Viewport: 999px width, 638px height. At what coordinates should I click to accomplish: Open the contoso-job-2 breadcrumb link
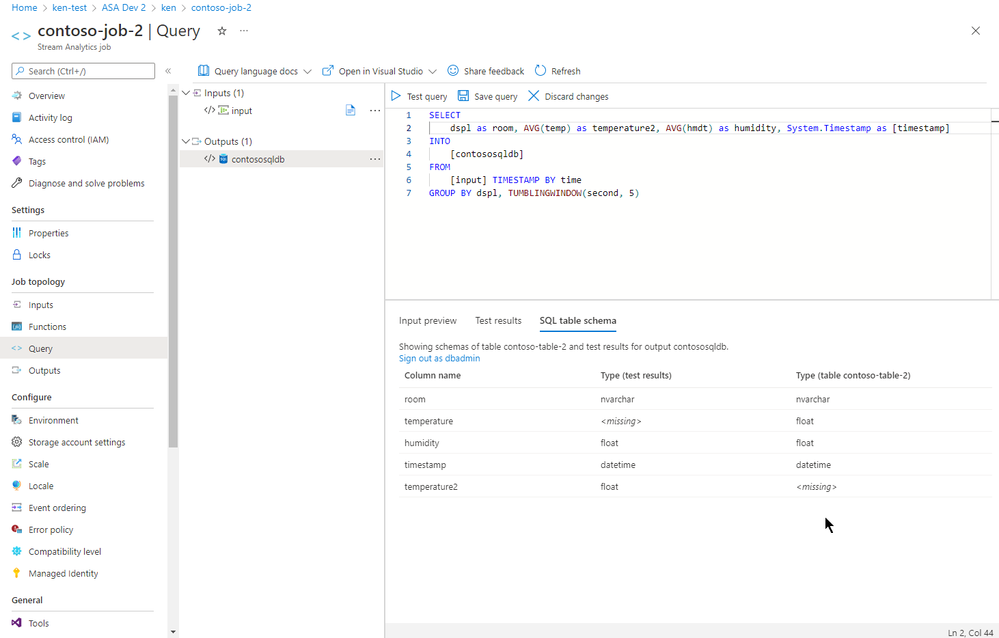221,8
